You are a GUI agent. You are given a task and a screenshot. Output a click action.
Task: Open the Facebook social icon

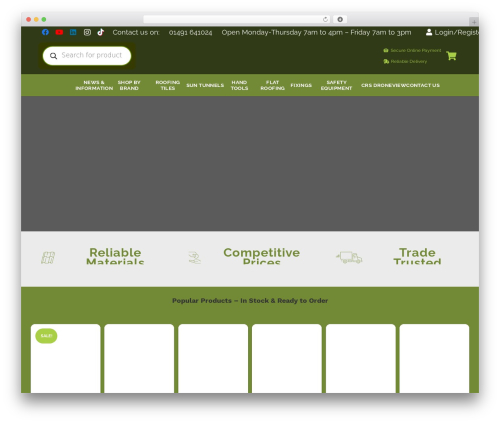(45, 32)
